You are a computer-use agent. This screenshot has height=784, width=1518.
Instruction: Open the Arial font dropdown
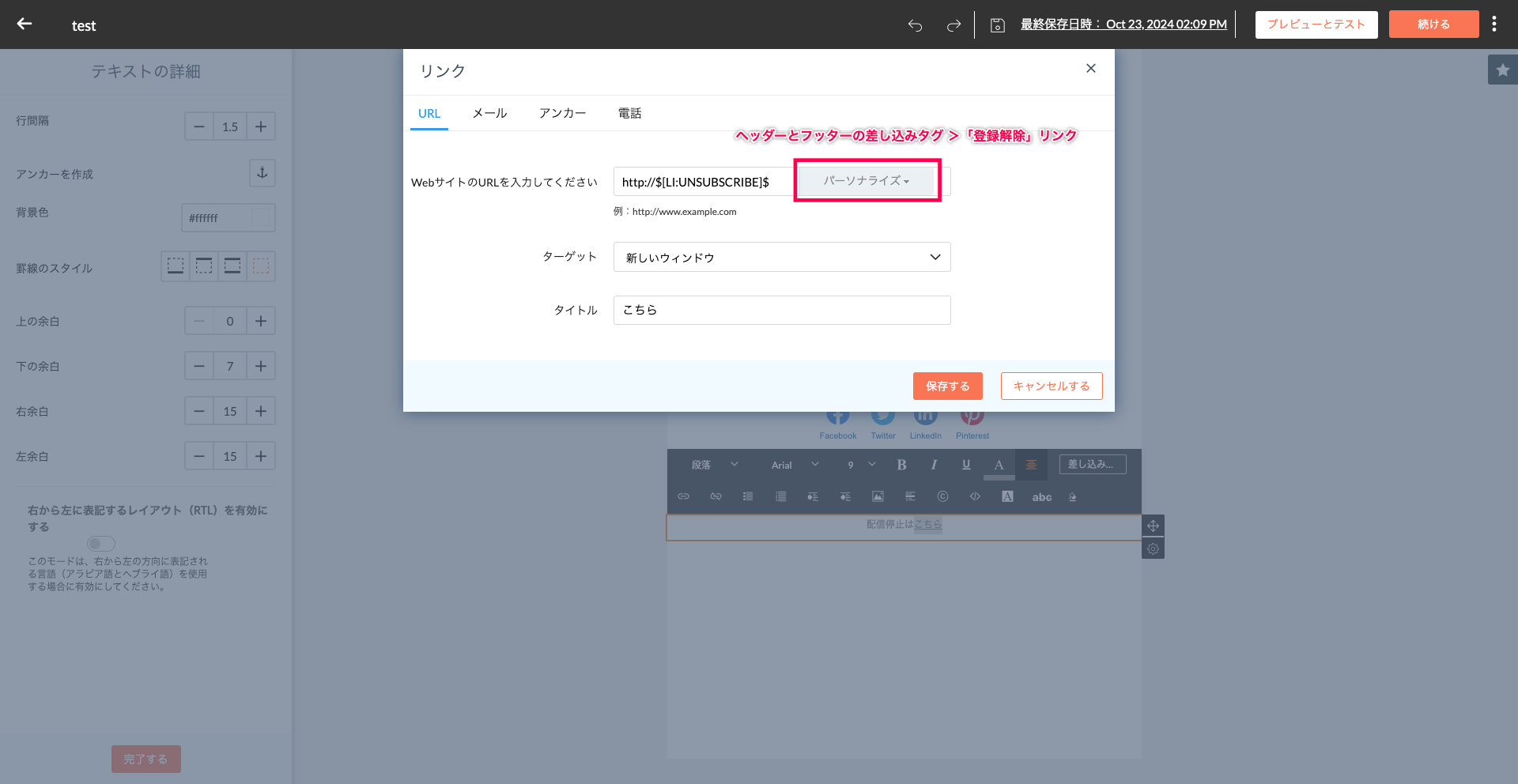(x=795, y=465)
